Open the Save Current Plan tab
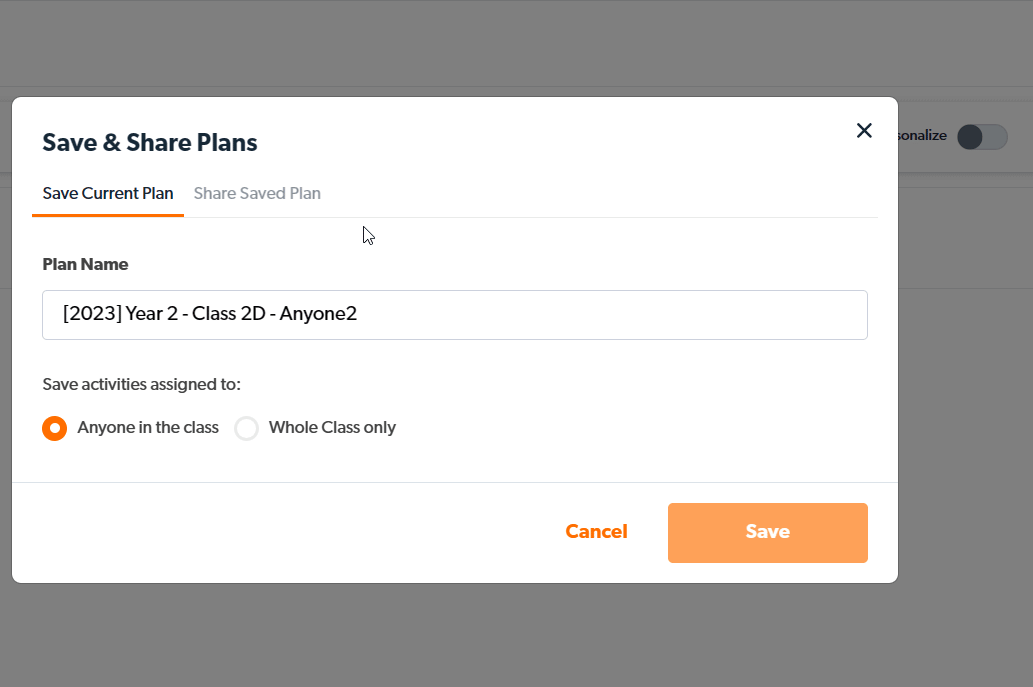 point(107,193)
